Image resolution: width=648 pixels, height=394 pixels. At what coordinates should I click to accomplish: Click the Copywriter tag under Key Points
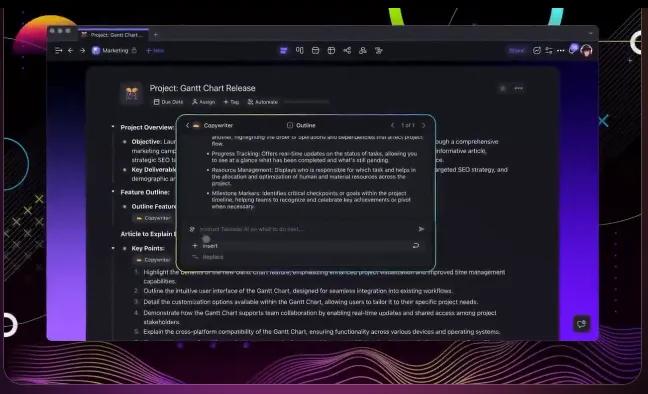(x=153, y=260)
